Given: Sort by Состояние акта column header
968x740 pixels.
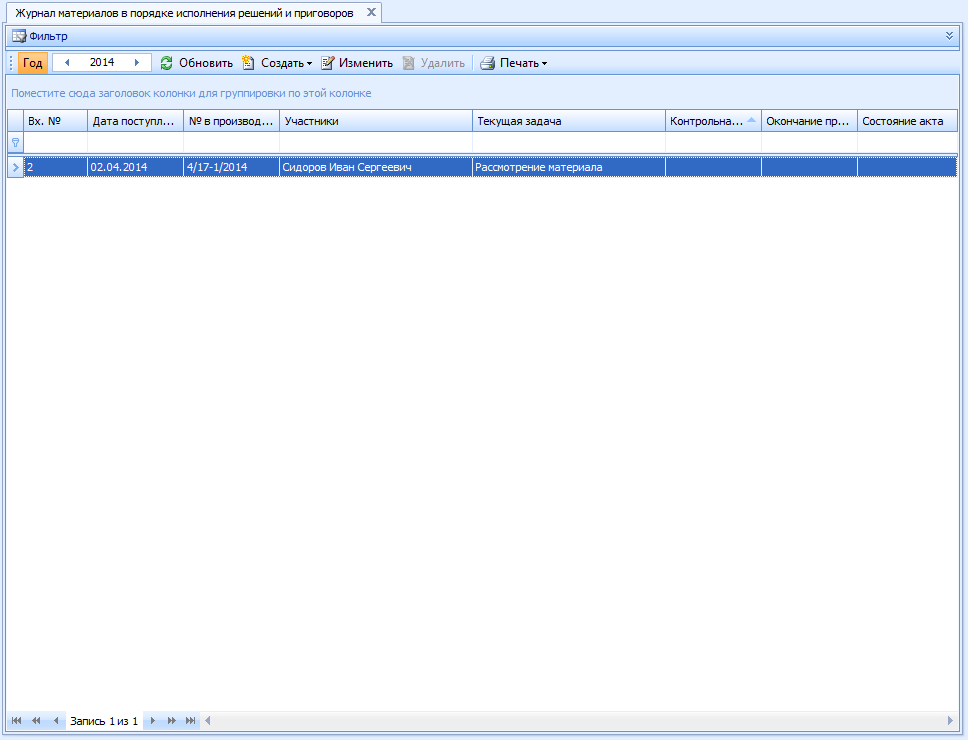Looking at the screenshot, I should [x=908, y=121].
